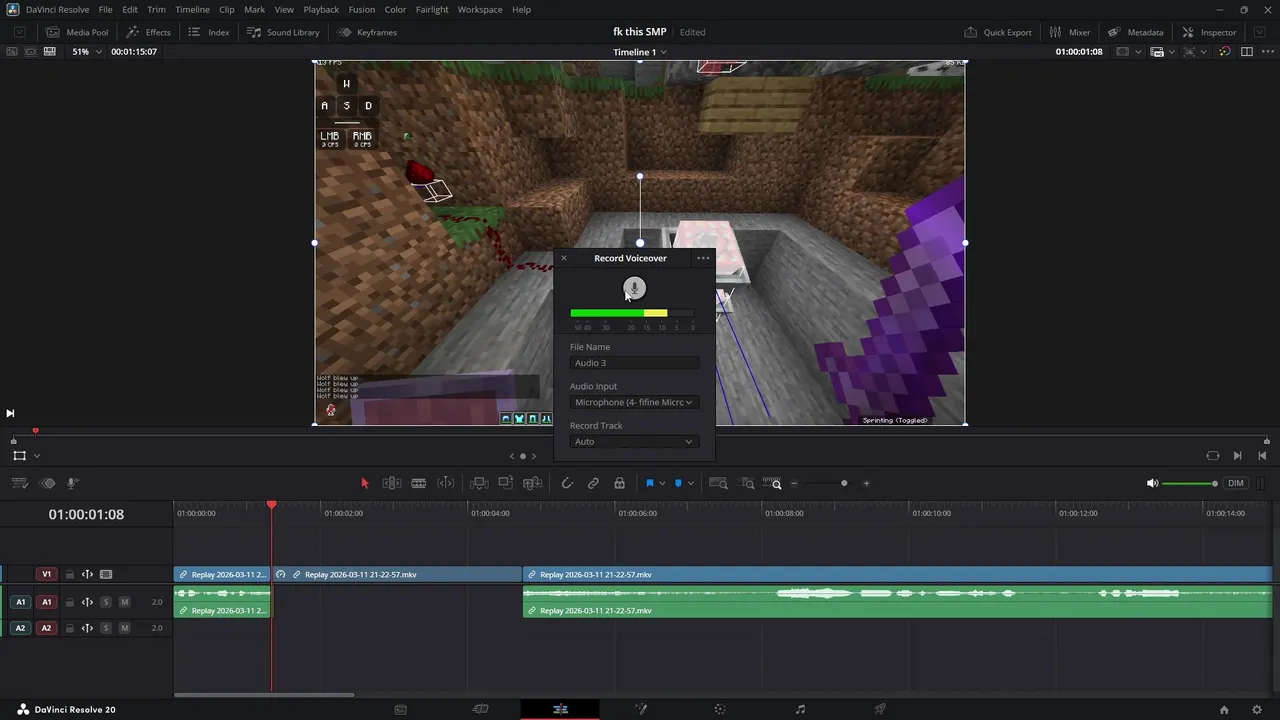Click the blue Flag icon
1280x720 pixels.
[x=650, y=483]
